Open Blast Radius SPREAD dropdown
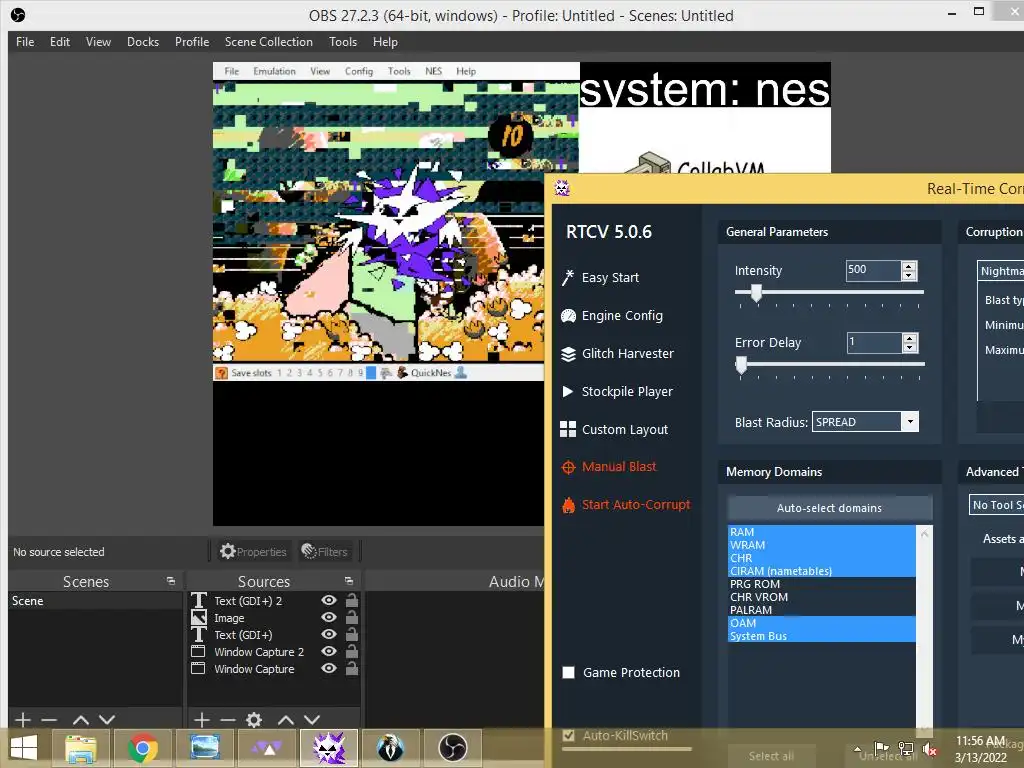 (910, 422)
